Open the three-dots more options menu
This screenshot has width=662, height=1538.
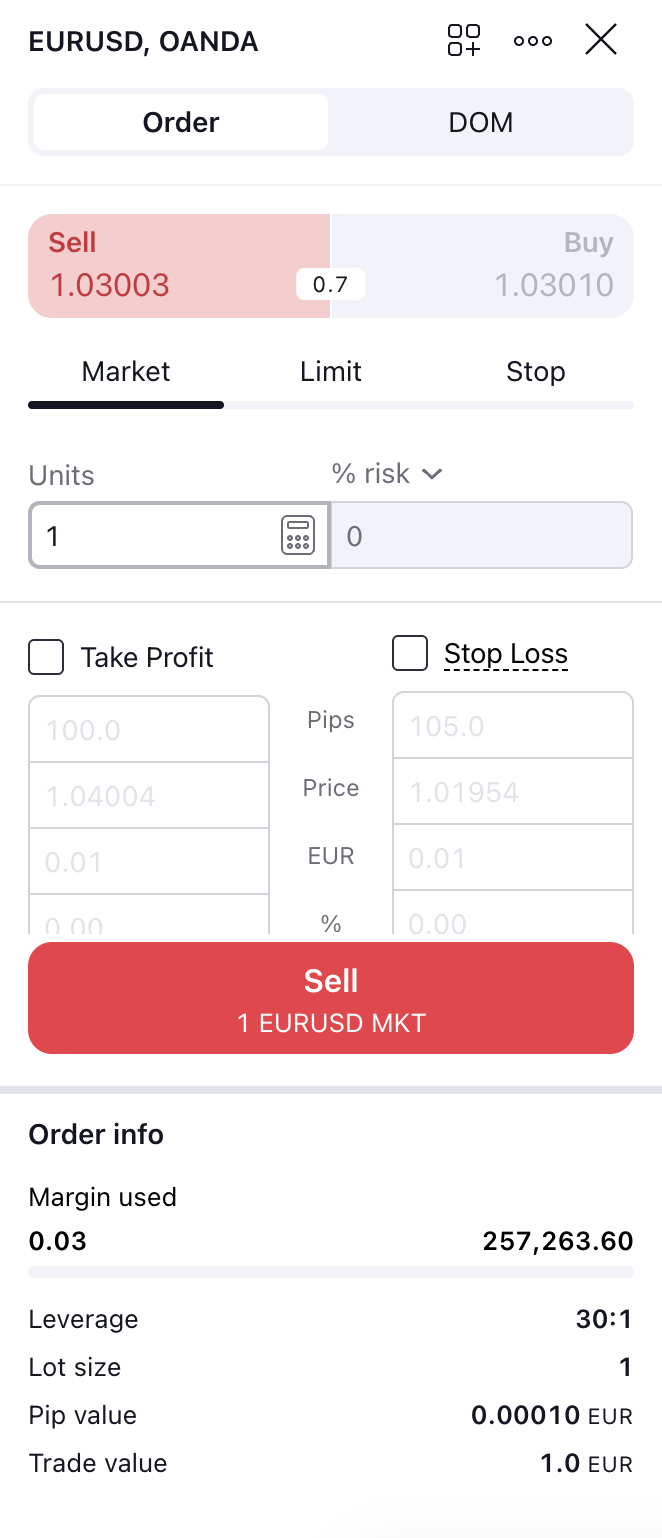533,41
